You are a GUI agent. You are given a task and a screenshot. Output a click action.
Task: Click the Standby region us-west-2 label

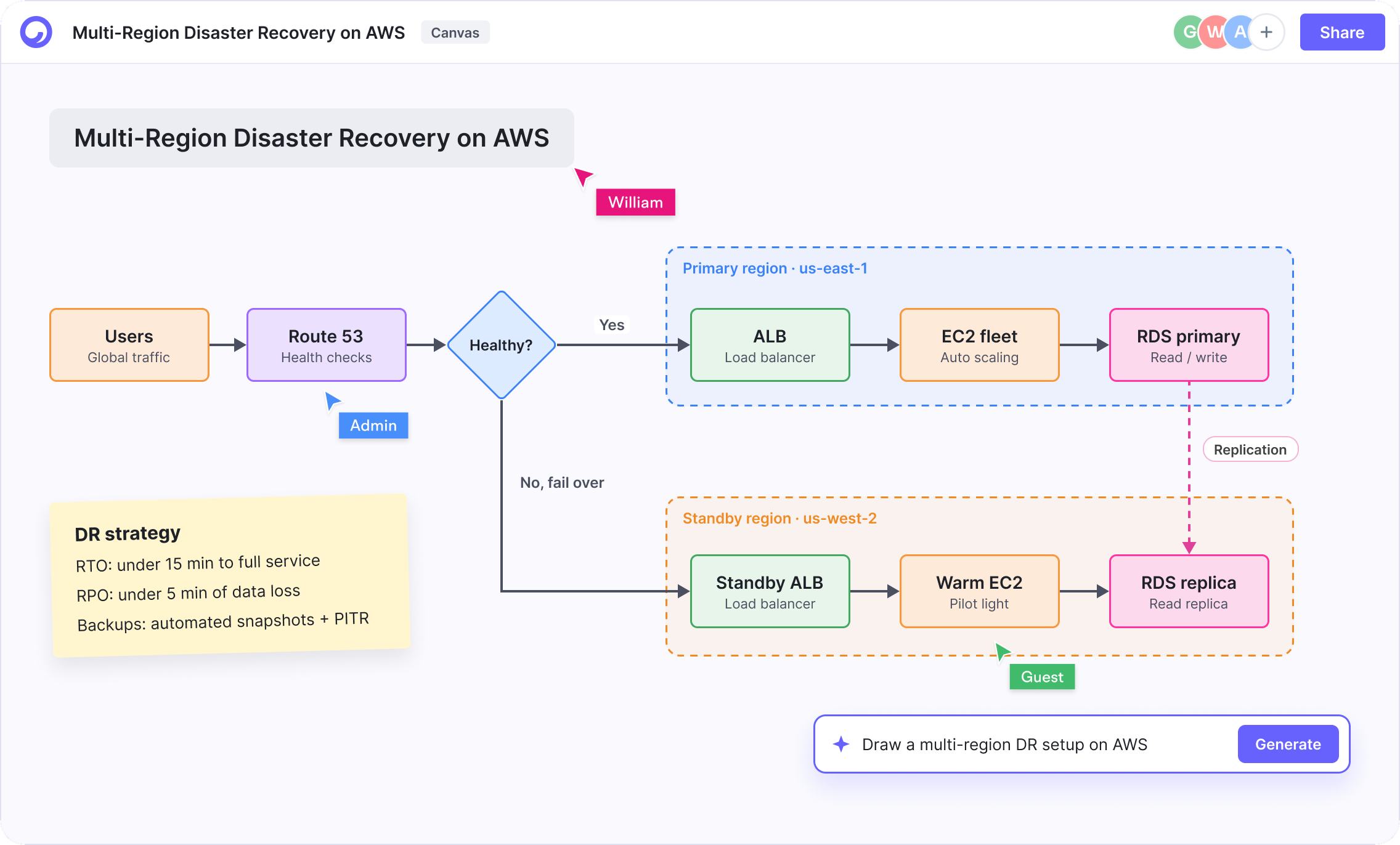tap(779, 519)
